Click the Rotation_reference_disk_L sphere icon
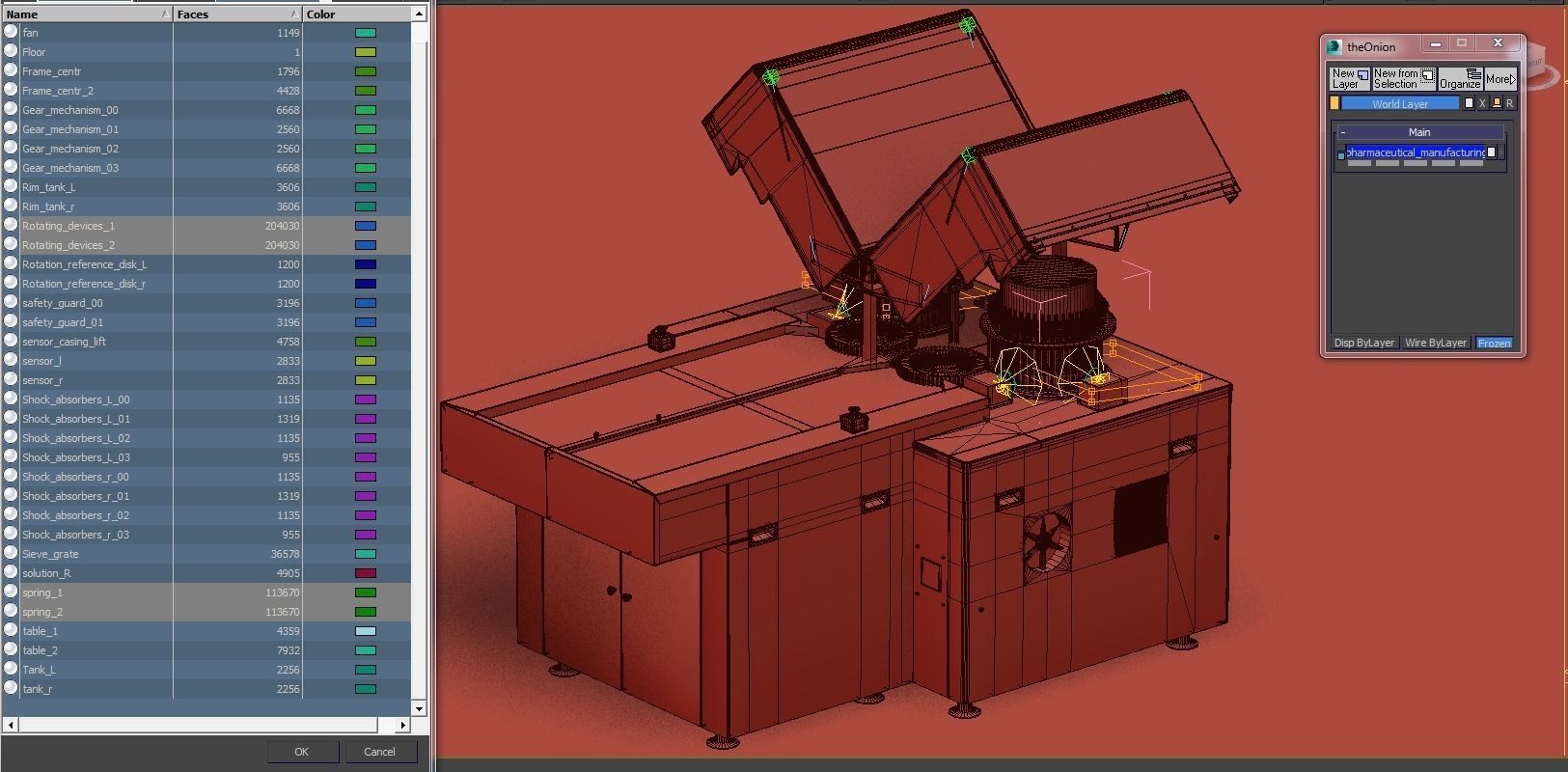This screenshot has height=772, width=1568. click(x=11, y=263)
